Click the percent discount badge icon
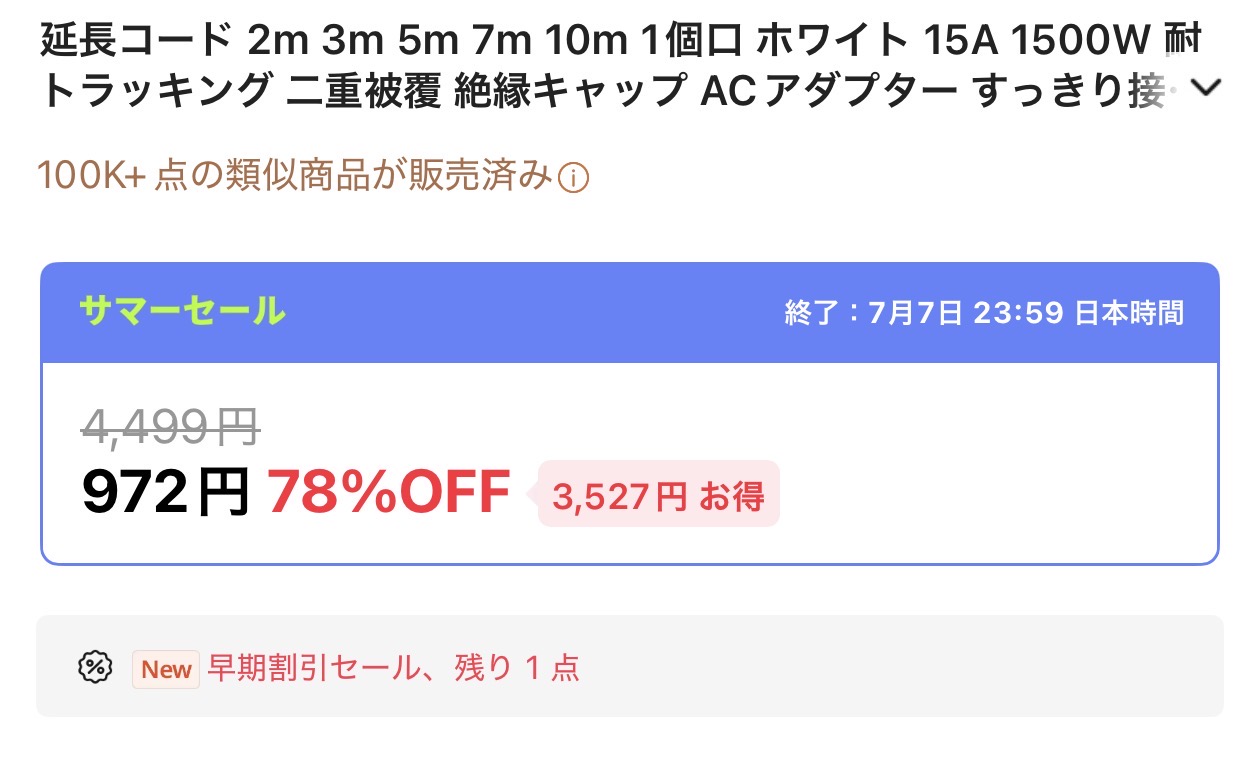Viewport: 1260px width, 780px height. click(x=95, y=667)
